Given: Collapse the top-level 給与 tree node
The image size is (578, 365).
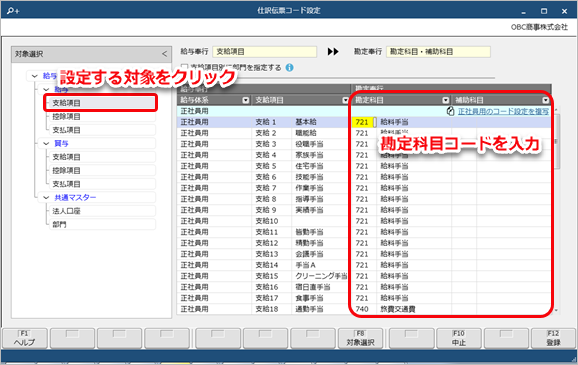Looking at the screenshot, I should point(35,76).
